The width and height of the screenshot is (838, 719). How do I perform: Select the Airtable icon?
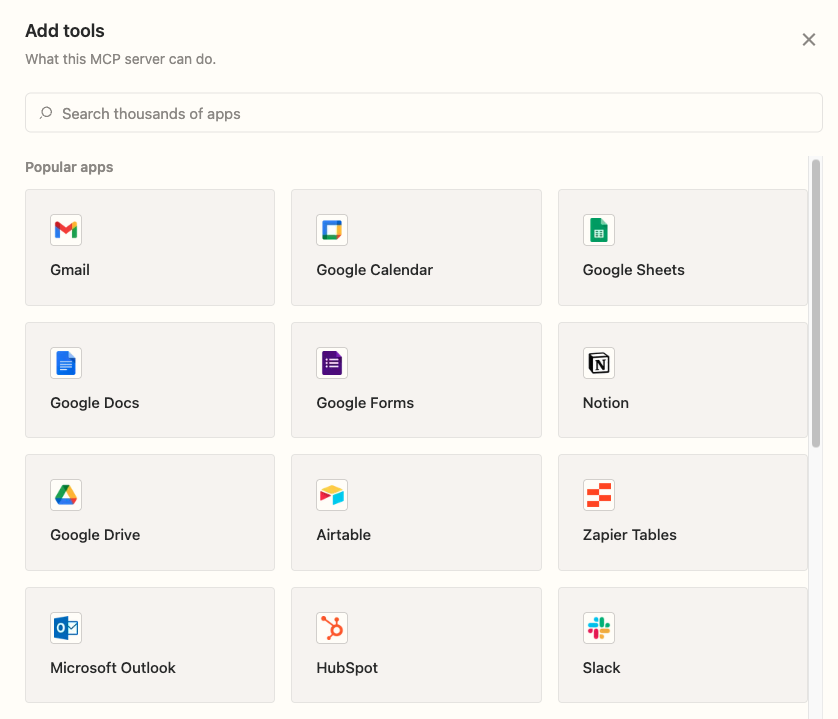click(332, 495)
